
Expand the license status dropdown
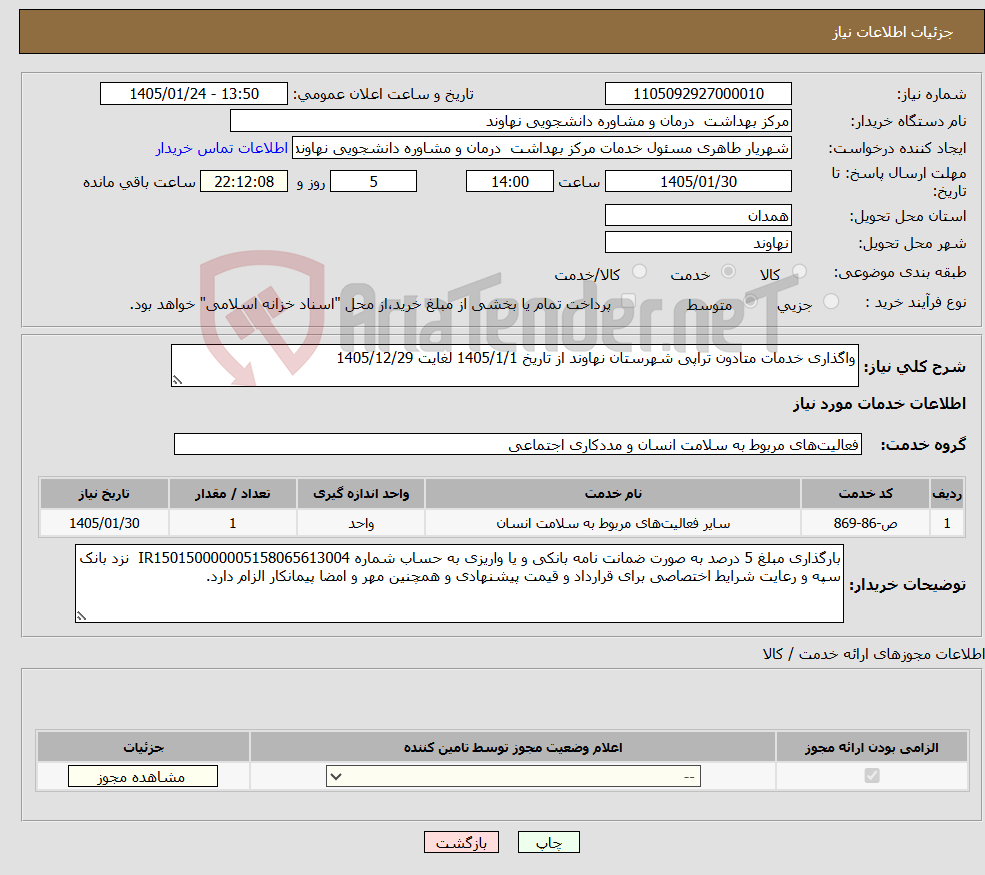513,776
